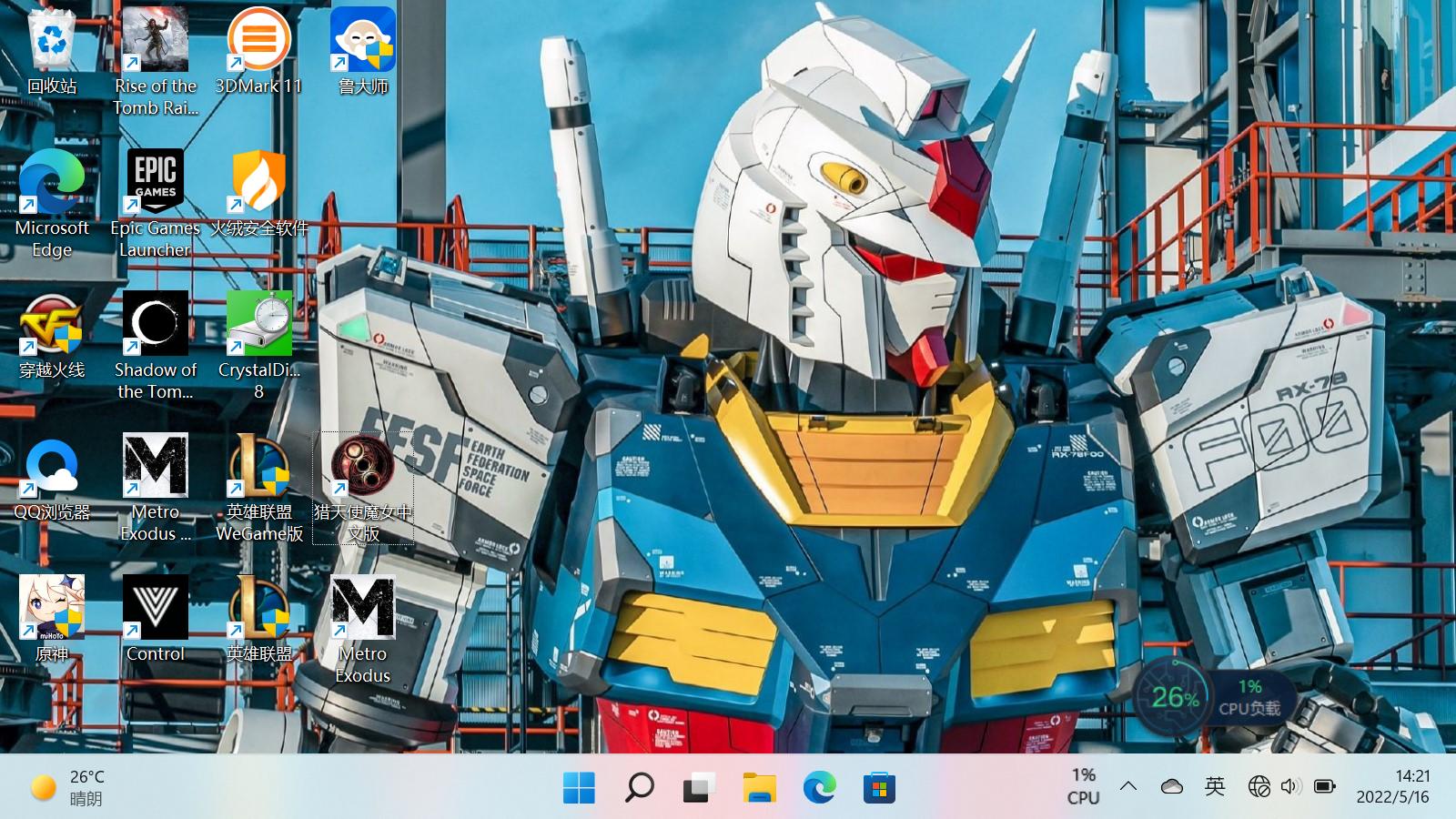Launch the 鲁大师 desktop shortcut
Image resolution: width=1456 pixels, height=819 pixels.
[363, 50]
